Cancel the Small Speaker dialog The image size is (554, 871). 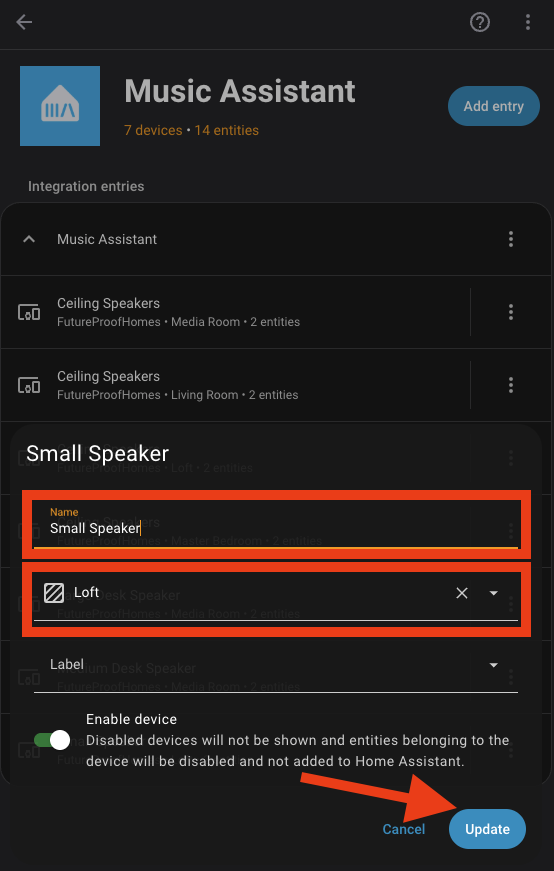point(404,829)
